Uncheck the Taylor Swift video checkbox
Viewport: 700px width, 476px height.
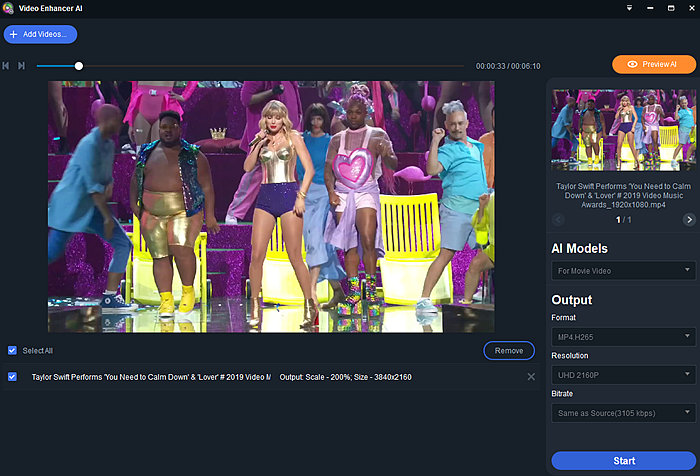click(x=12, y=377)
